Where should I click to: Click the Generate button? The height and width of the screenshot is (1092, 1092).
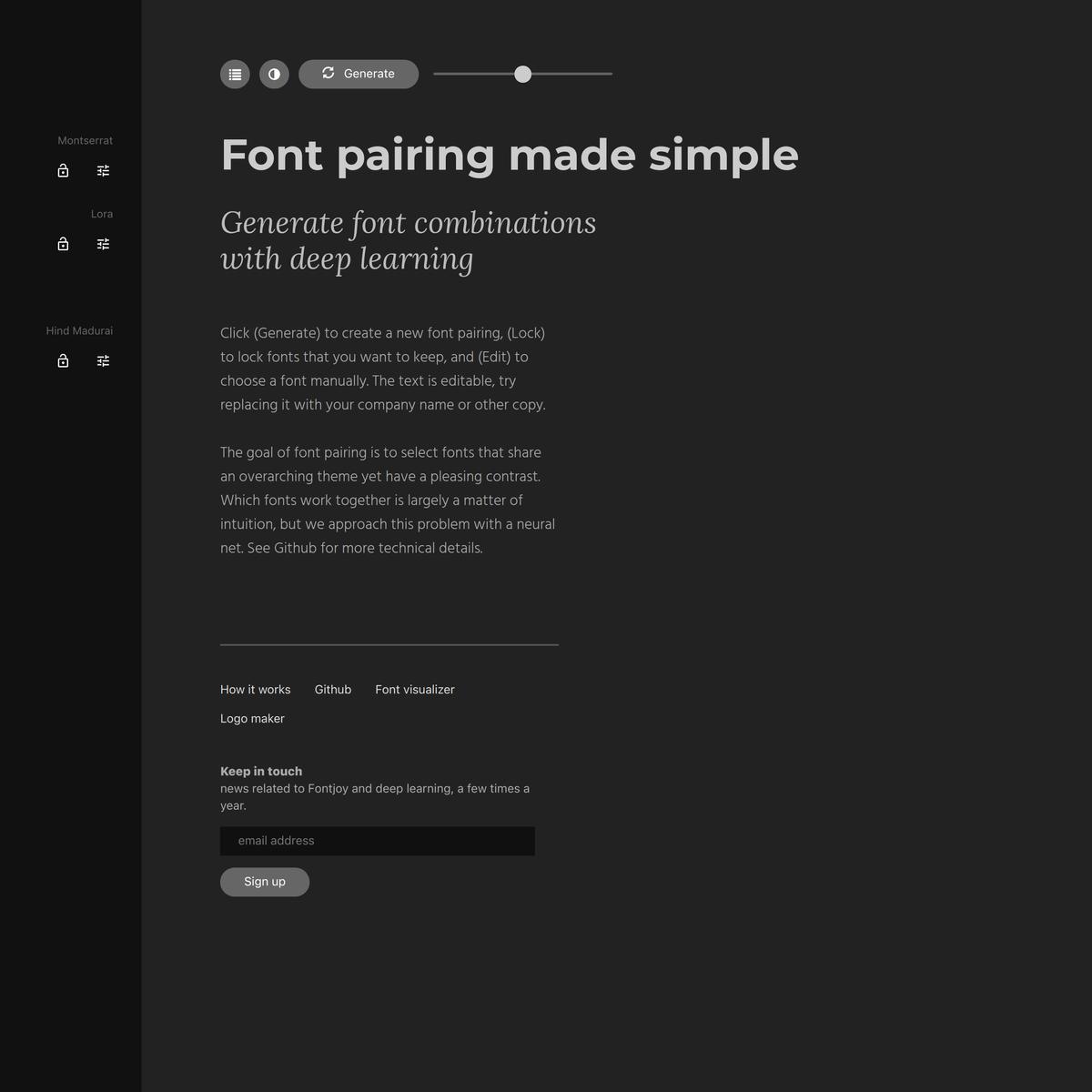click(x=359, y=75)
